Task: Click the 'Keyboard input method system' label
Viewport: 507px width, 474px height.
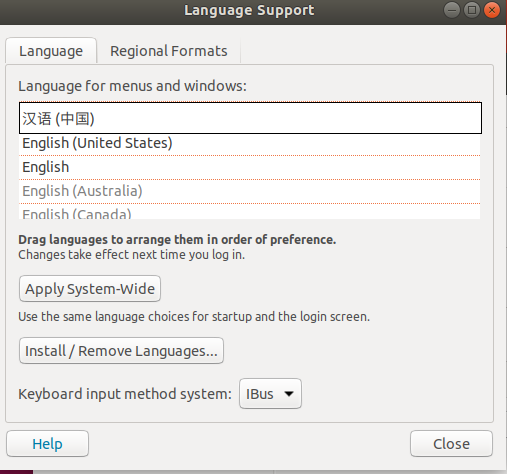Action: 125,394
